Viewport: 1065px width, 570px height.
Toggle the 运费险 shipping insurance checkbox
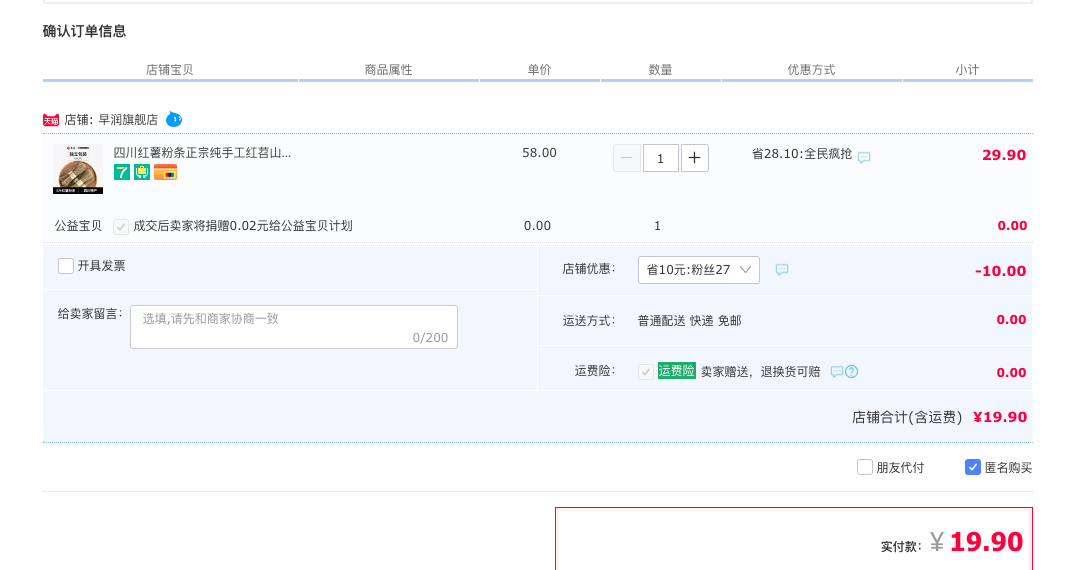[x=646, y=372]
